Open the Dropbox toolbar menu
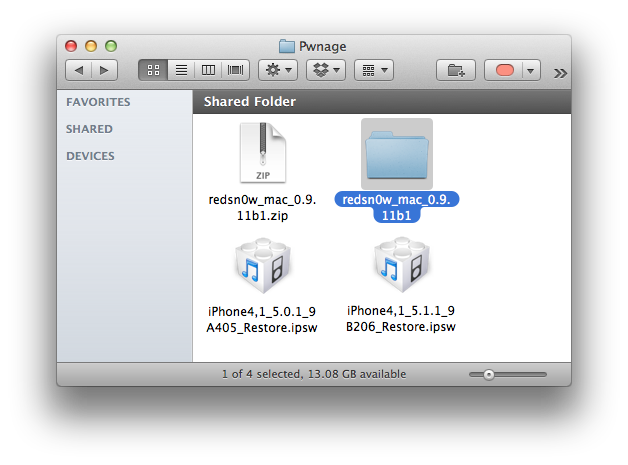 325,70
